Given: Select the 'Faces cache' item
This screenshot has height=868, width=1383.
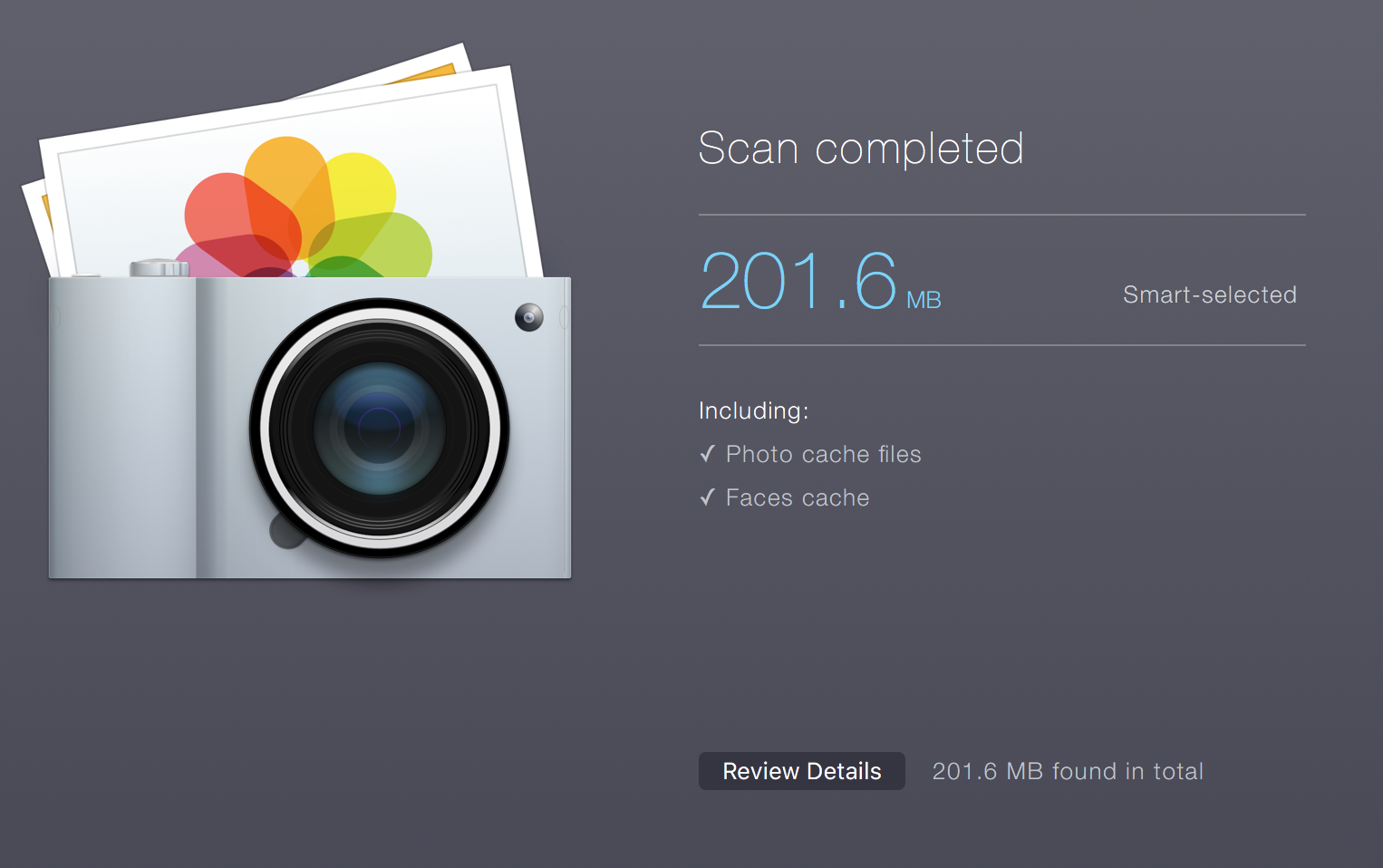Looking at the screenshot, I should click(x=798, y=497).
